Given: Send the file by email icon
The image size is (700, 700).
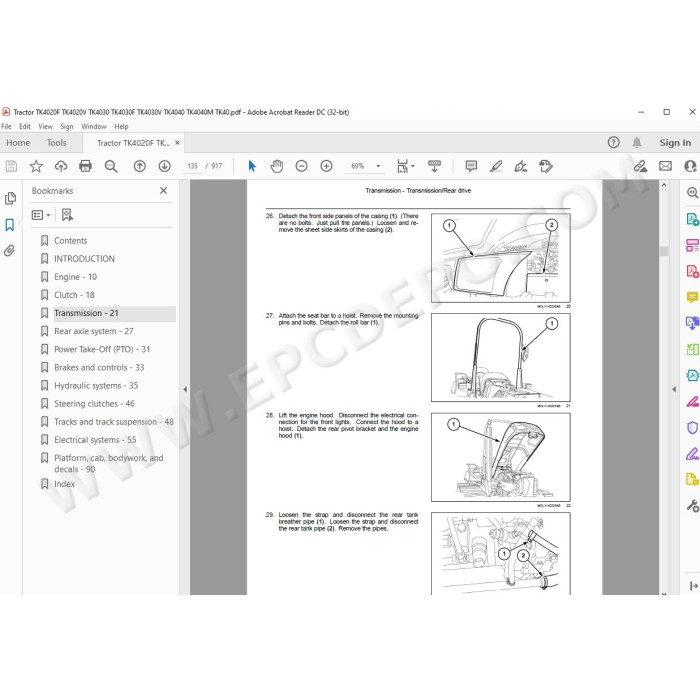Looking at the screenshot, I should pyautogui.click(x=665, y=167).
